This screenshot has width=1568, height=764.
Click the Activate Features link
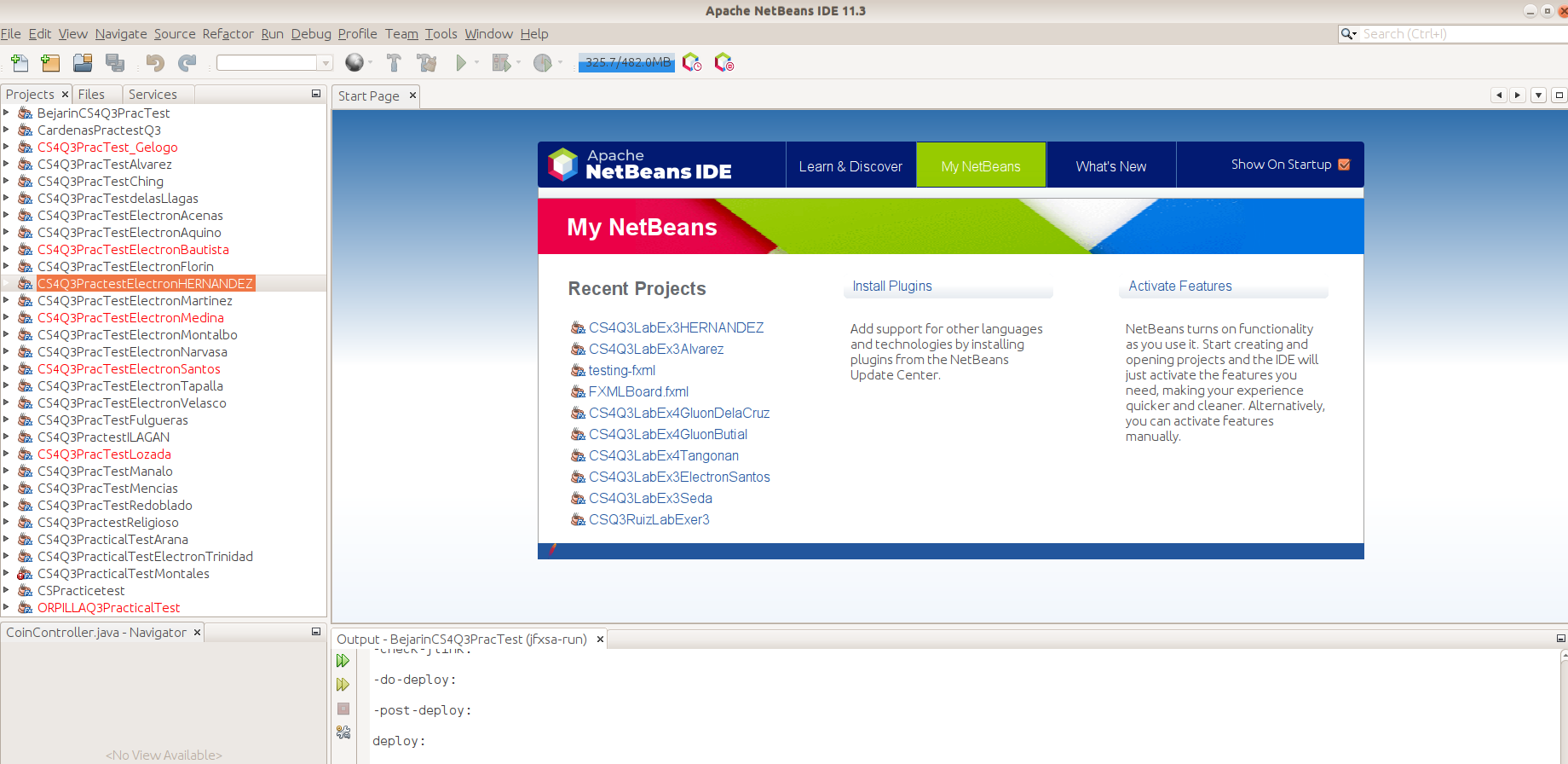click(x=1180, y=286)
